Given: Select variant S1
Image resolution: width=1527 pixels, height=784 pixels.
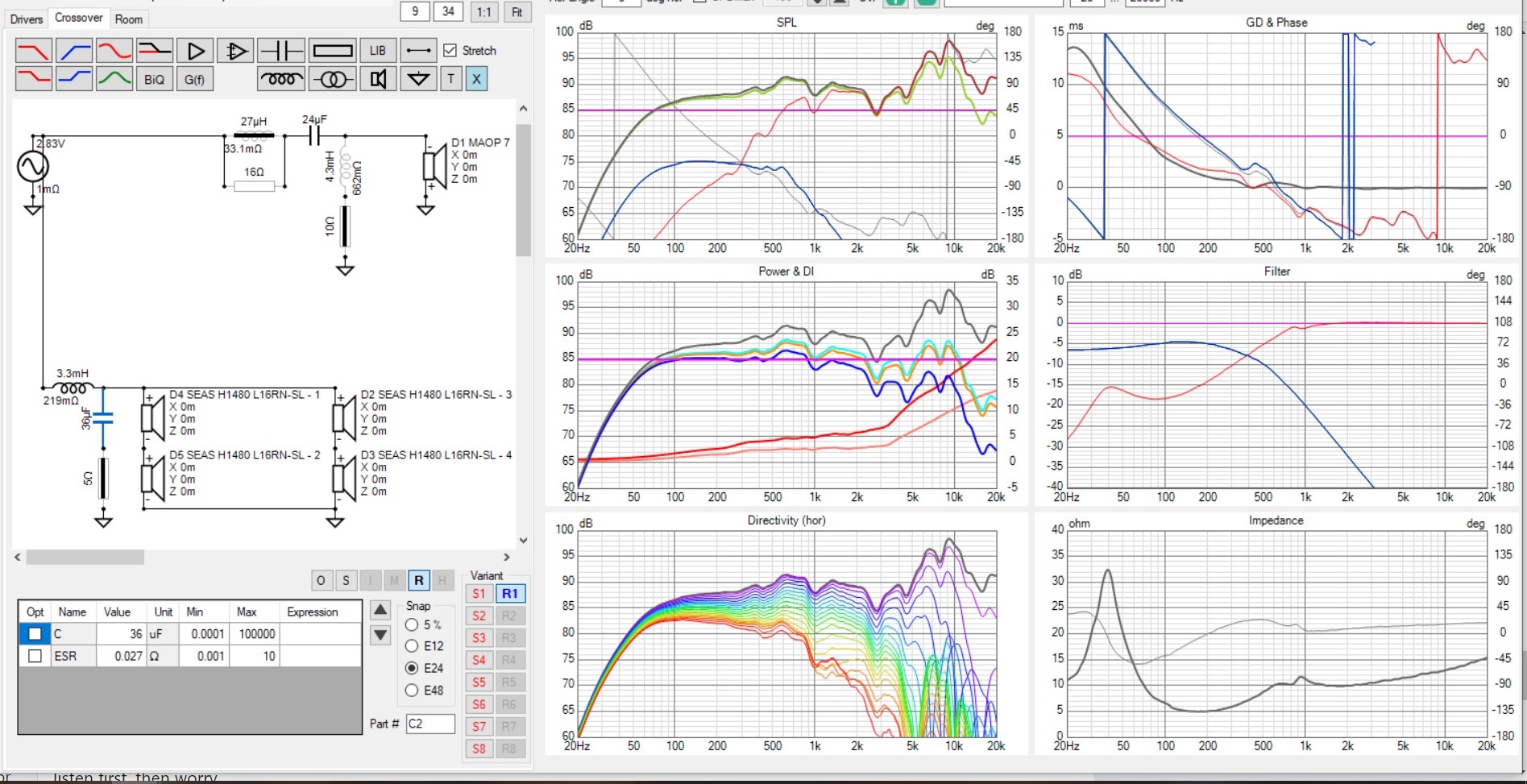Looking at the screenshot, I should click(479, 594).
